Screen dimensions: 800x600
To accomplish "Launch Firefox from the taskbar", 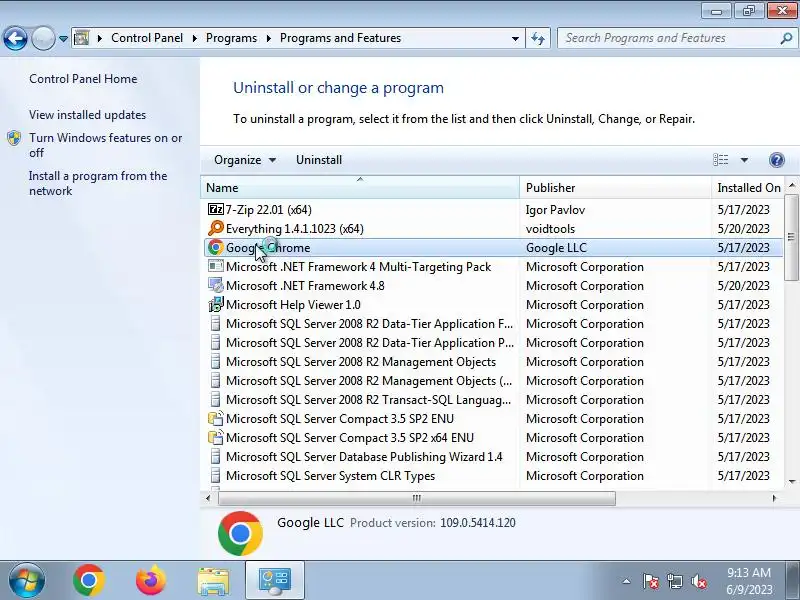I will 151,581.
